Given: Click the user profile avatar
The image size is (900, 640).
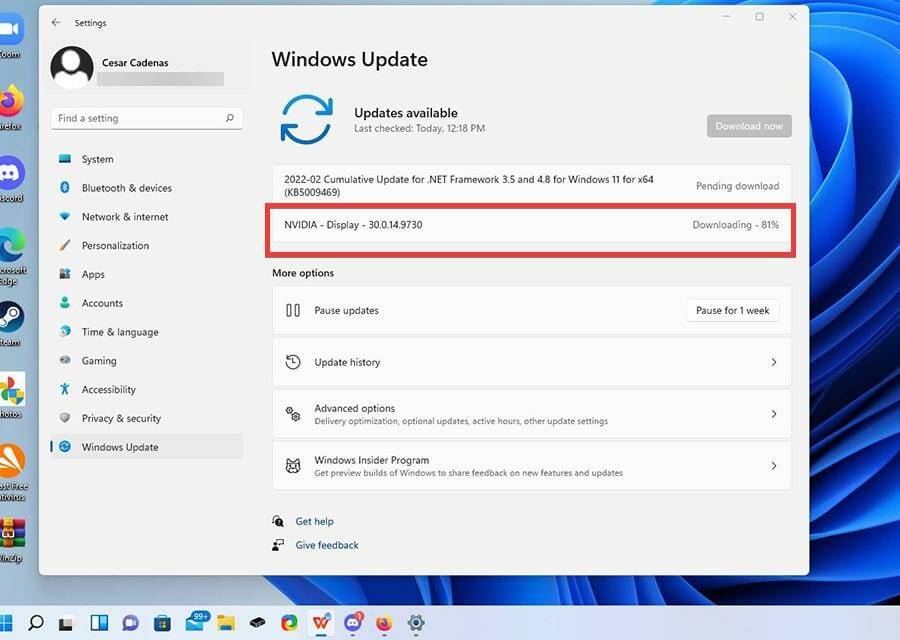Looking at the screenshot, I should click(x=70, y=69).
